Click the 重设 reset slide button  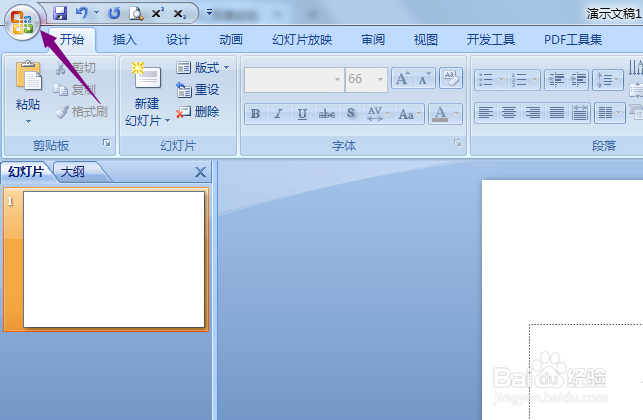pyautogui.click(x=198, y=89)
